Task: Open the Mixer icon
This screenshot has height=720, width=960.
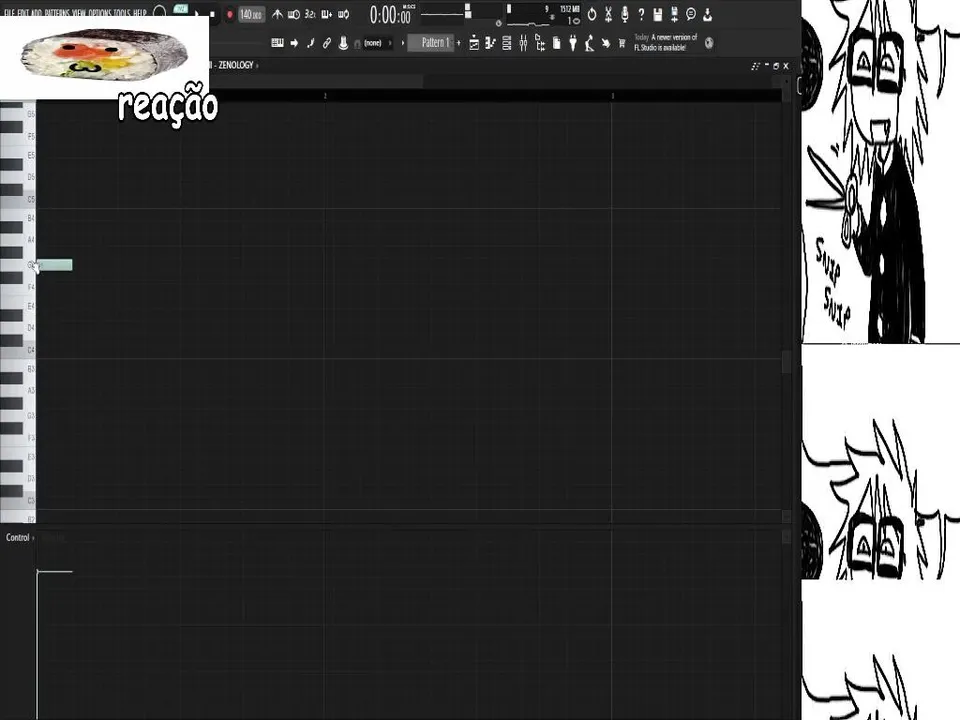Action: click(x=523, y=43)
